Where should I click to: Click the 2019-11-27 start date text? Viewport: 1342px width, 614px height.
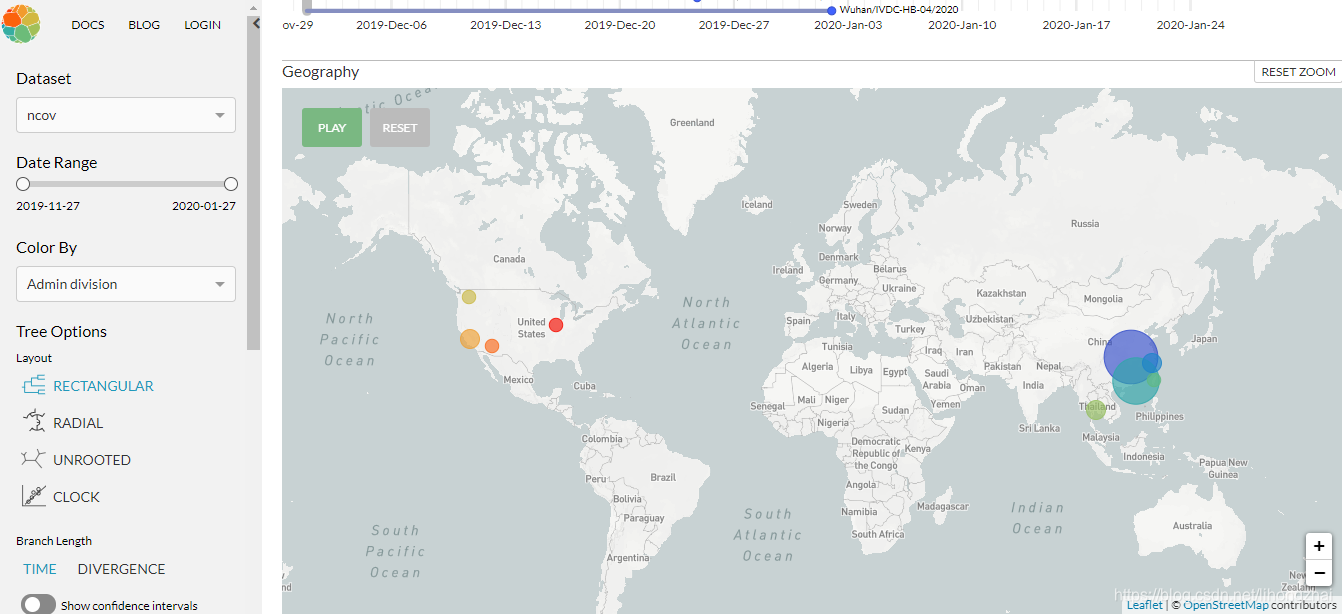click(48, 206)
